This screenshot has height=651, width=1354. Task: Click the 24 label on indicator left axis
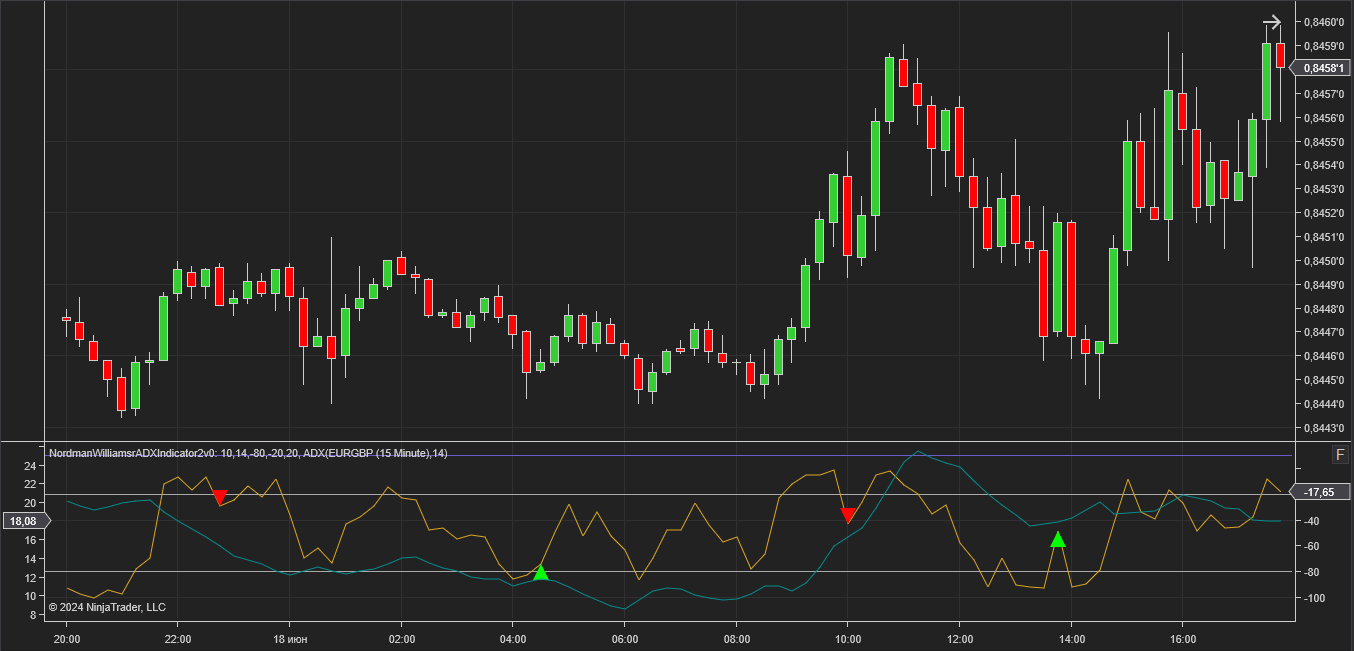pyautogui.click(x=30, y=466)
